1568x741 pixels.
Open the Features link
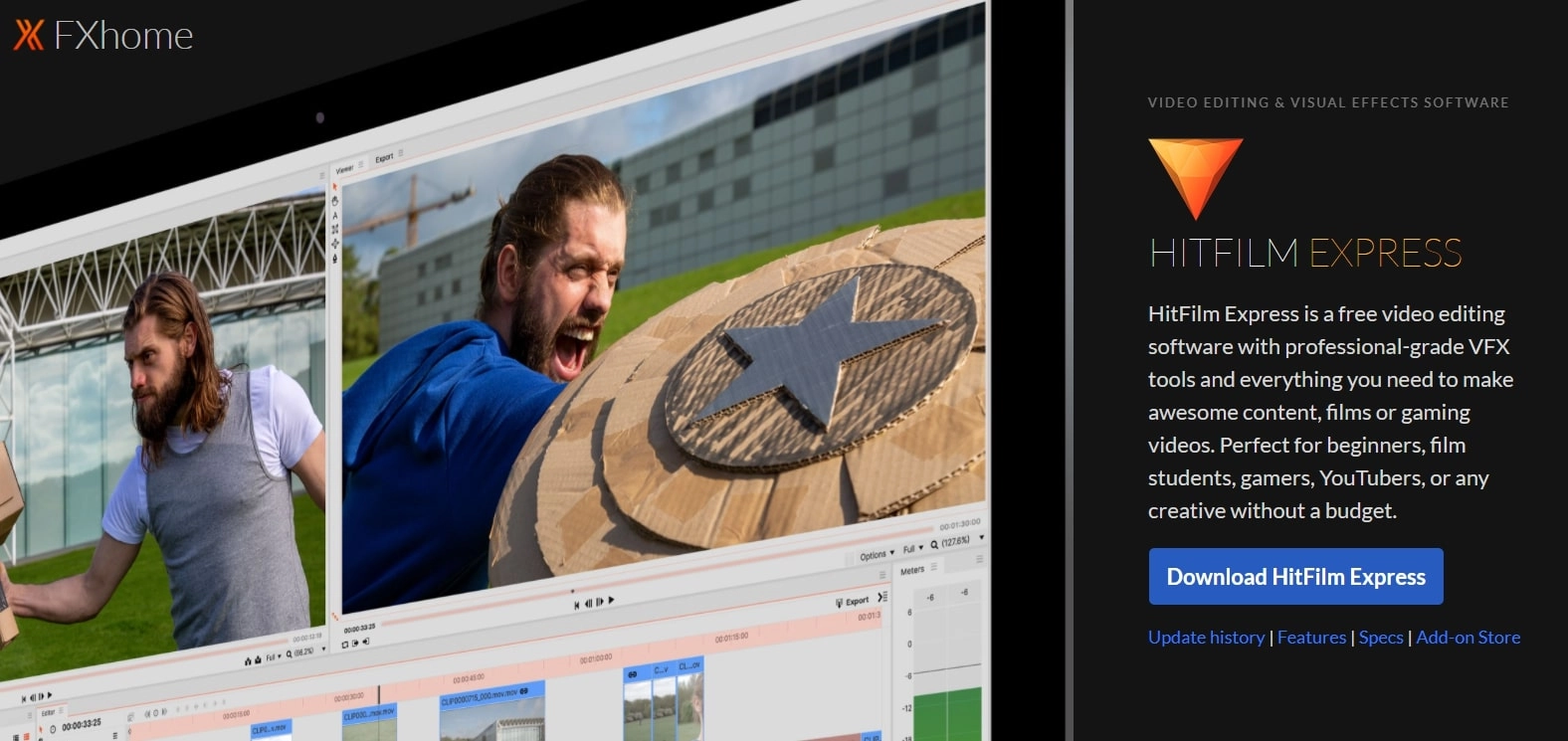[1311, 638]
